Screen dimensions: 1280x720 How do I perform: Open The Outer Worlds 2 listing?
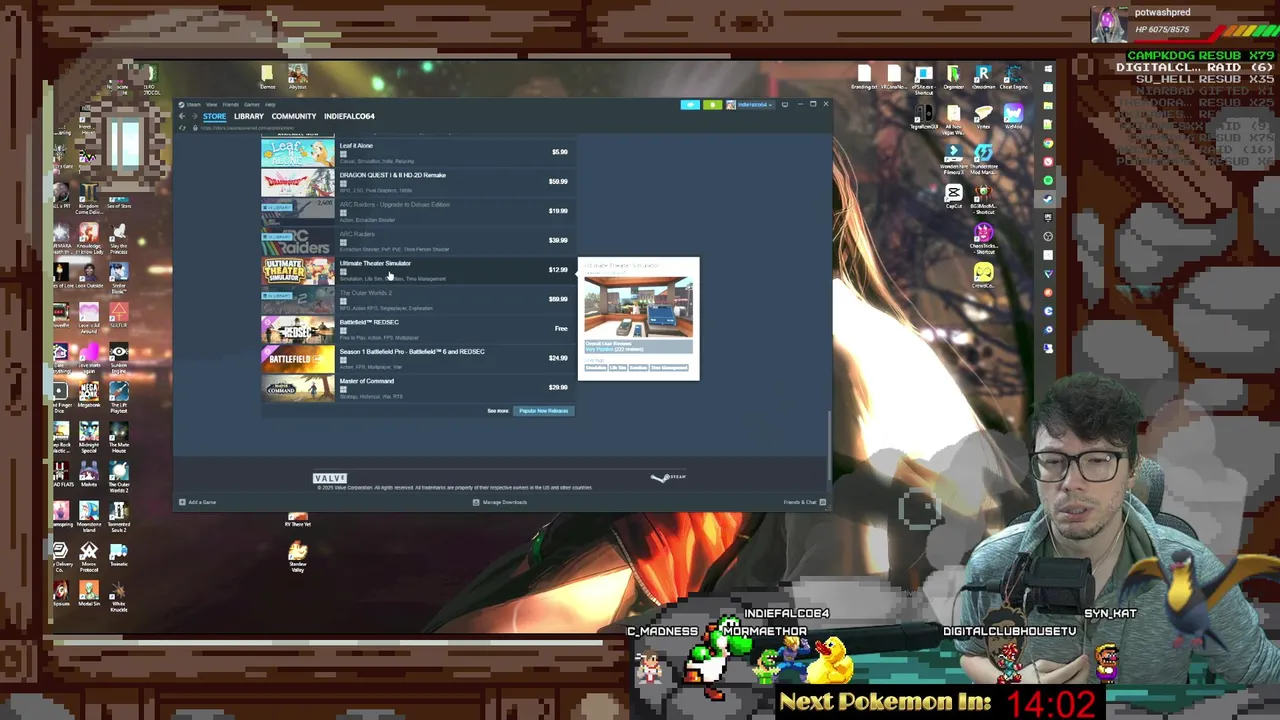[x=416, y=299]
